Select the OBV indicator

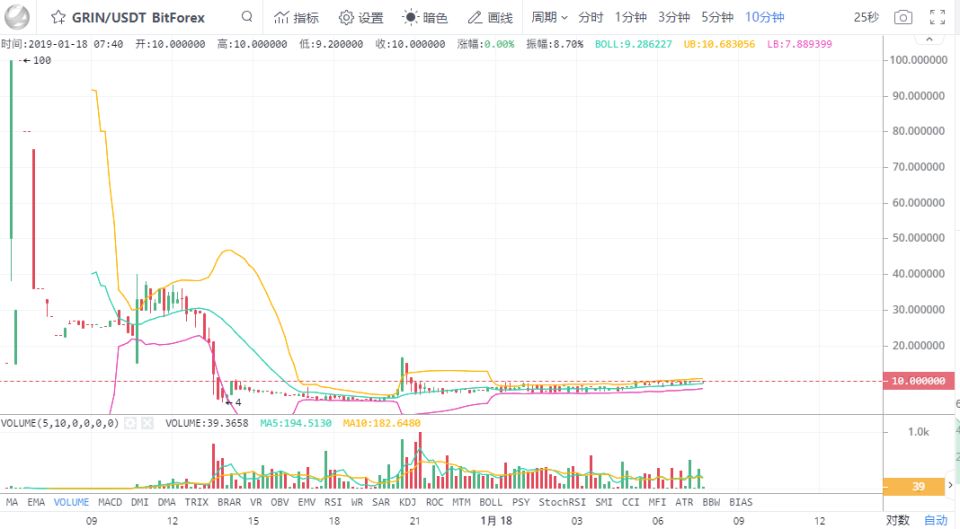(x=280, y=502)
